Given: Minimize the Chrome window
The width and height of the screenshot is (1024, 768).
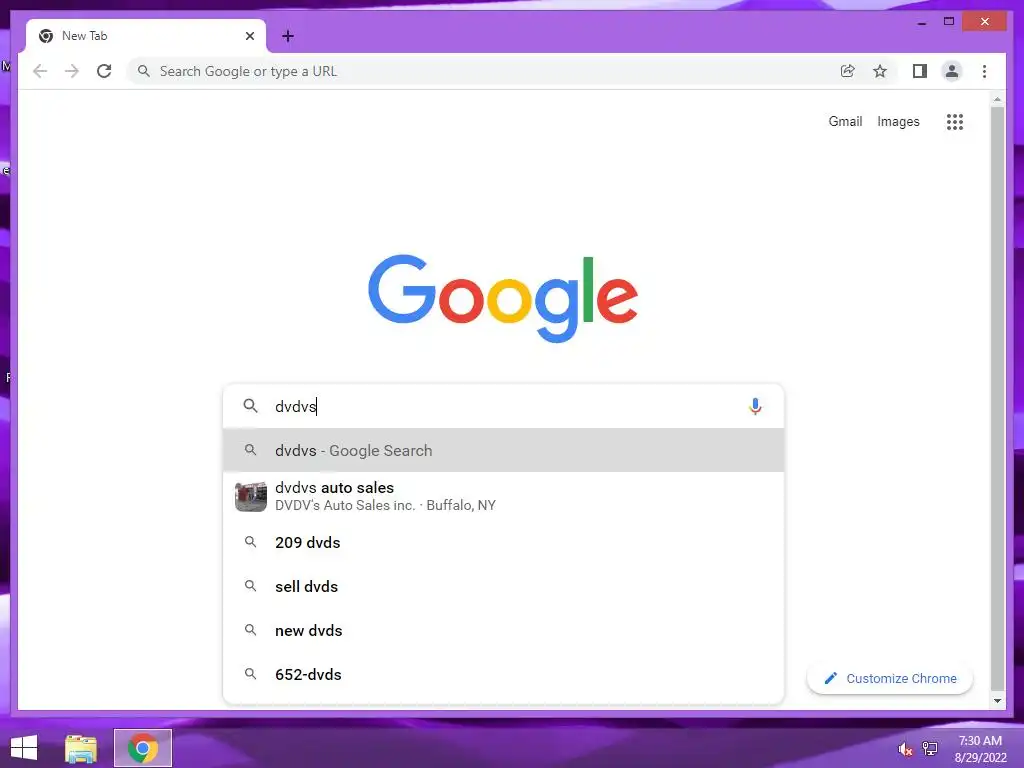Looking at the screenshot, I should point(922,23).
